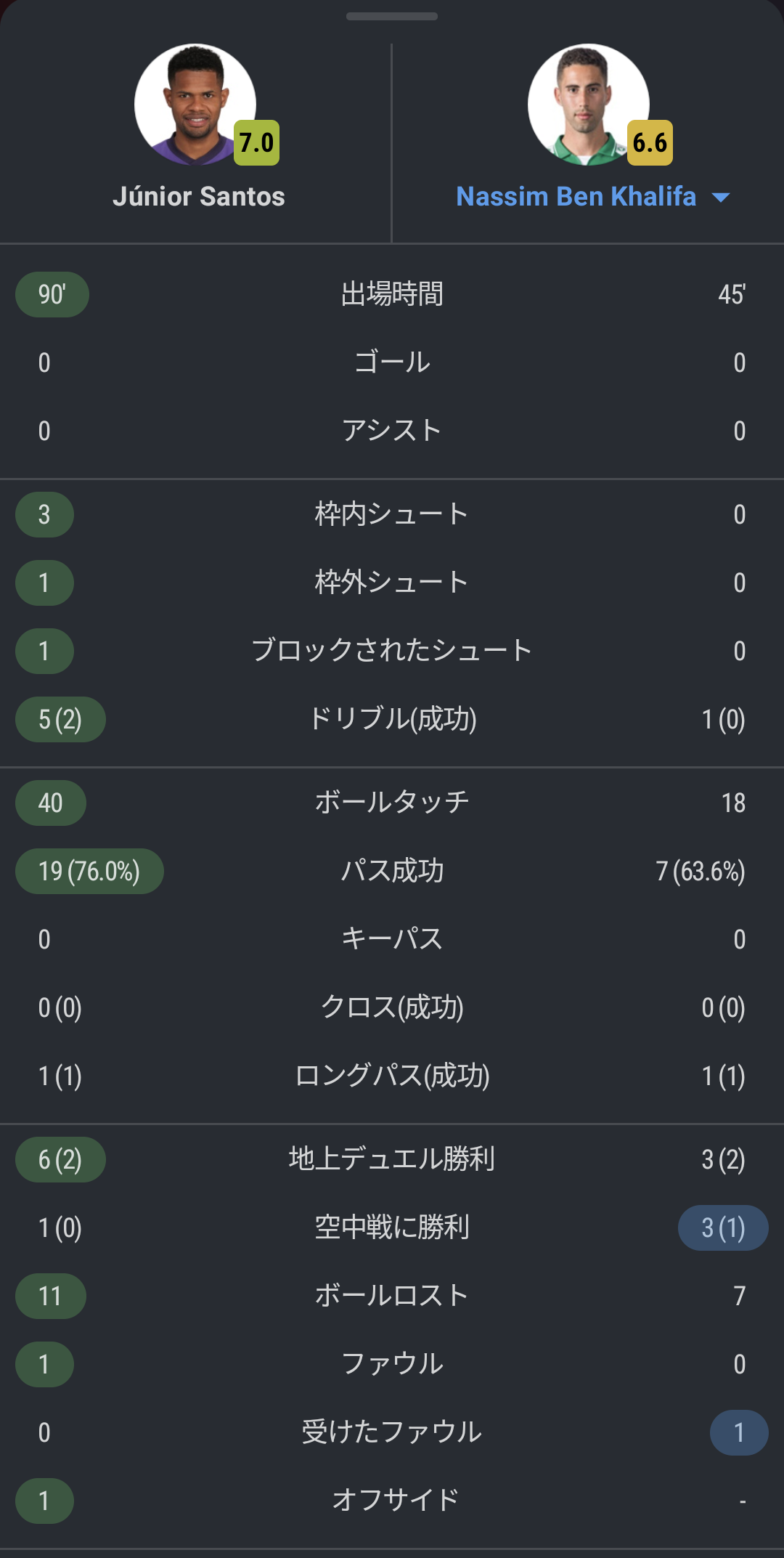Screen dimensions: 784x1558
Task: Tap the 90' playing time badge
Action: click(x=52, y=294)
